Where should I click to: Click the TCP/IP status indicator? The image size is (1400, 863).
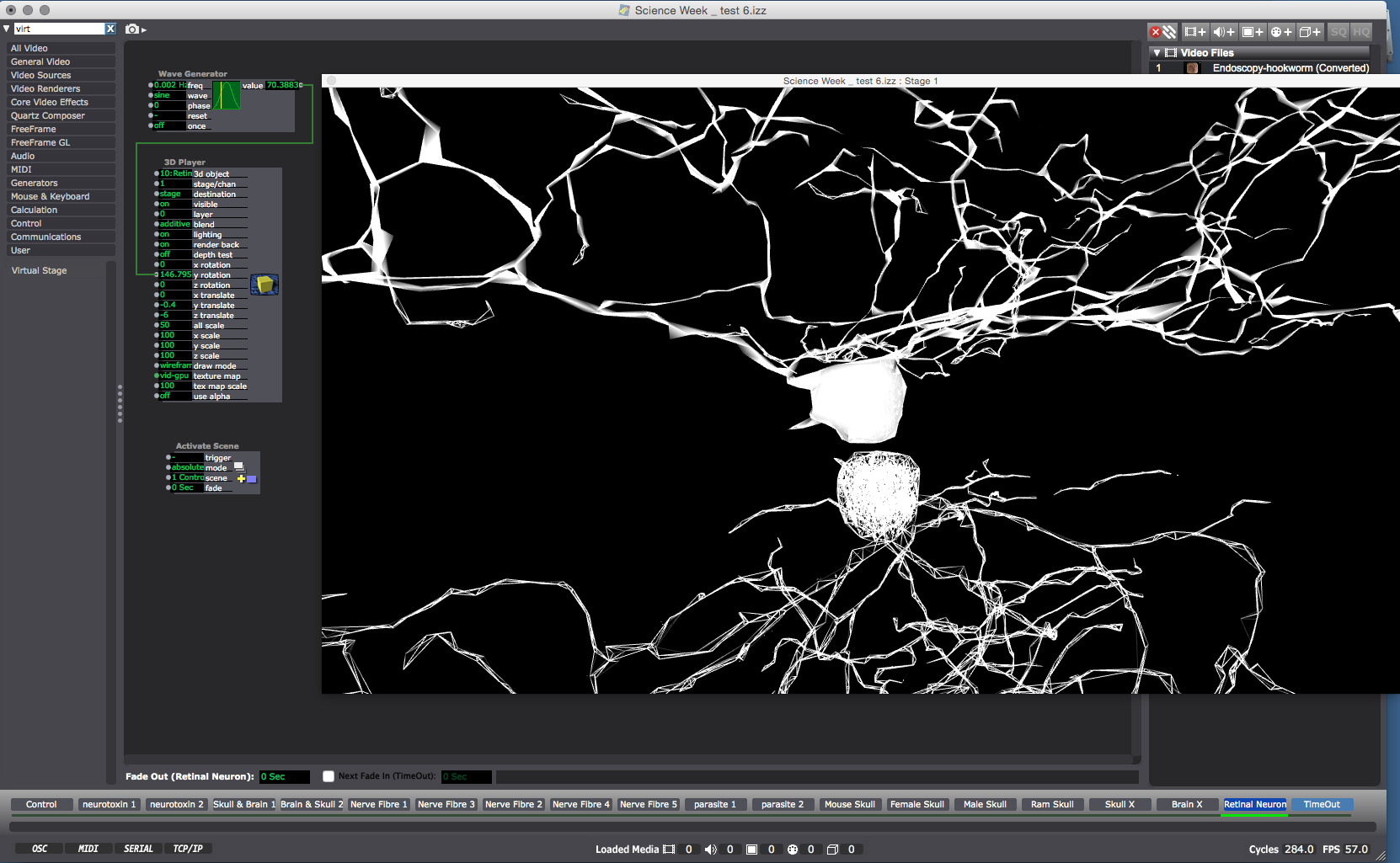point(188,849)
